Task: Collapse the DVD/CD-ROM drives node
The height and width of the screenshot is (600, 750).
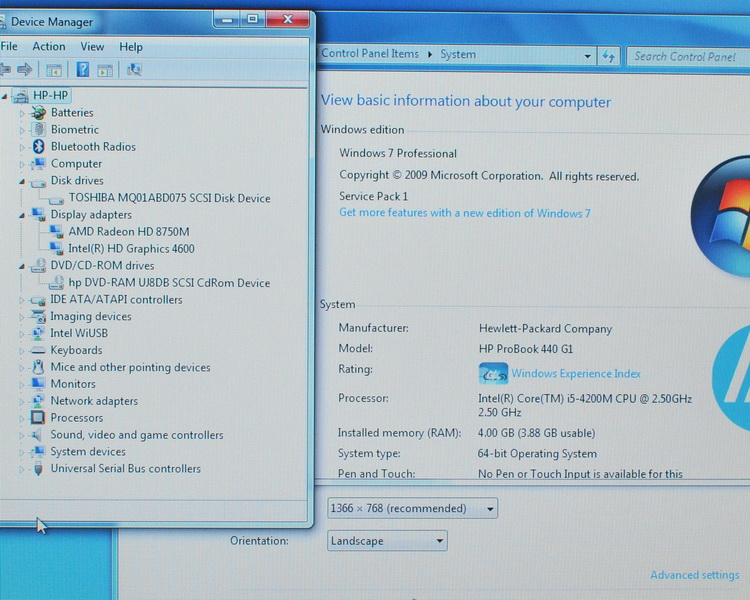Action: pyautogui.click(x=22, y=267)
